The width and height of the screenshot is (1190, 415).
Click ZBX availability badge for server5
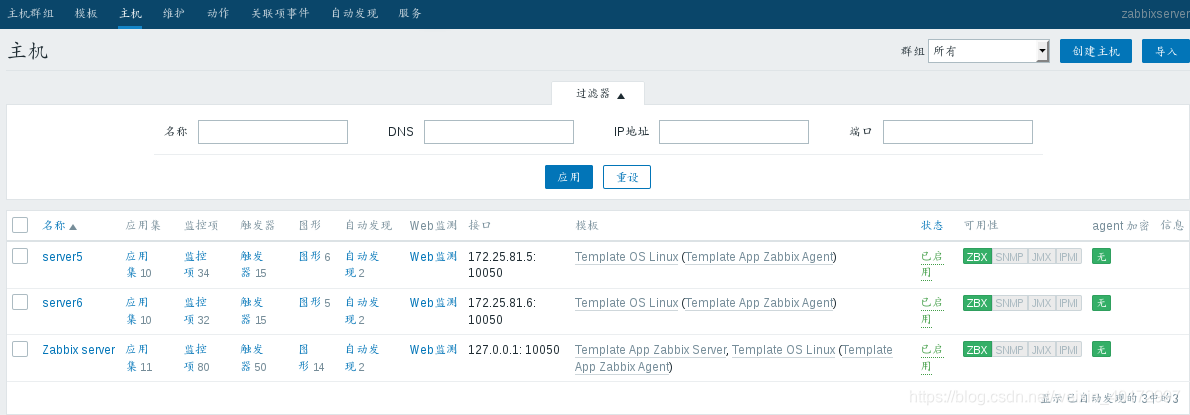[x=977, y=257]
